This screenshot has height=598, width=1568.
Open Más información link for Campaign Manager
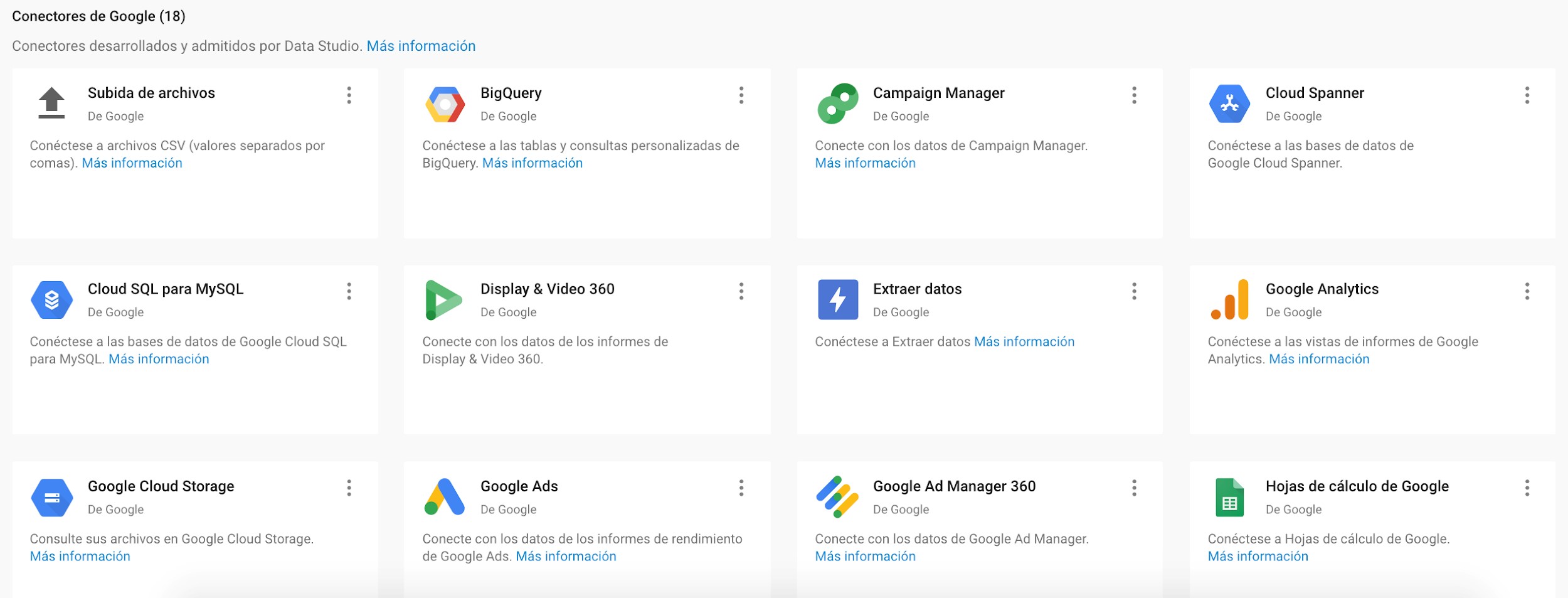pyautogui.click(x=865, y=163)
